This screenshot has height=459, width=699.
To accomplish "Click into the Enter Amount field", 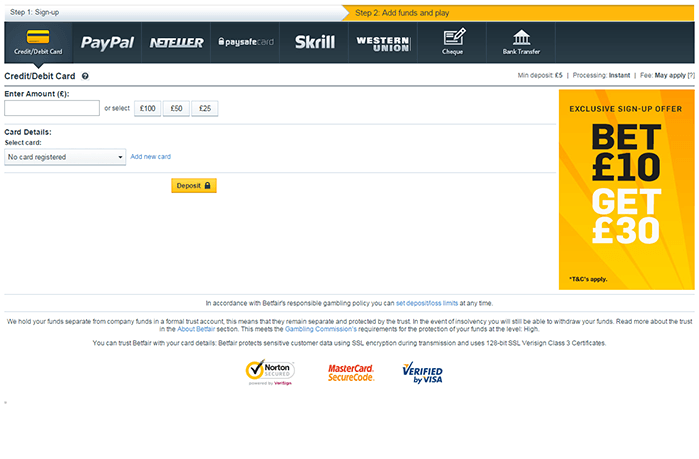I will 52,108.
